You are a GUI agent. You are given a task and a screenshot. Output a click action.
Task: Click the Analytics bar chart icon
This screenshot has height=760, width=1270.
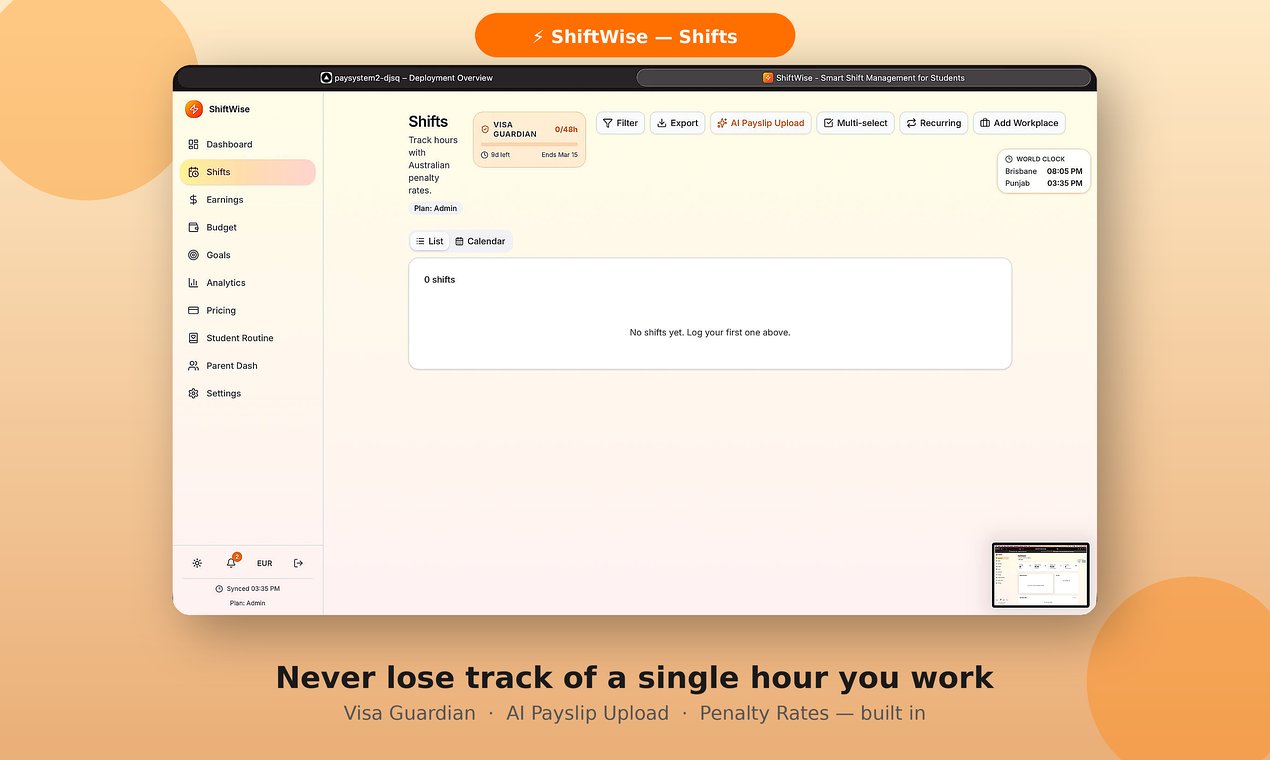point(193,283)
